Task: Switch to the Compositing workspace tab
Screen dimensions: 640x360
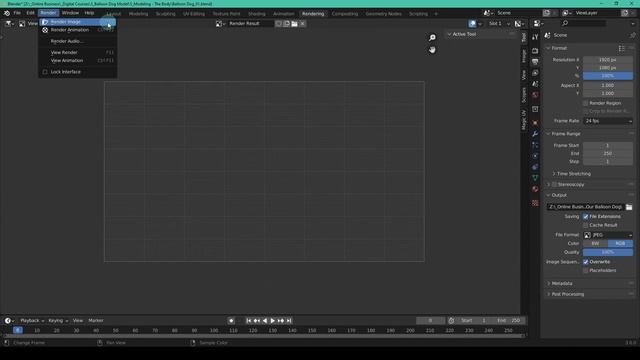Action: pos(344,14)
